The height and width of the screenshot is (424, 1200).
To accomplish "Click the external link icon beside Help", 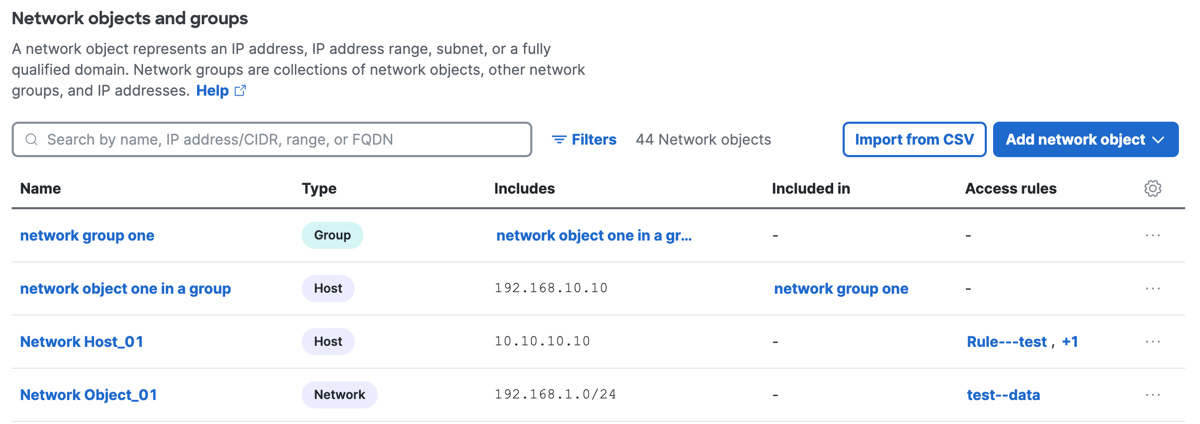I will coord(240,90).
